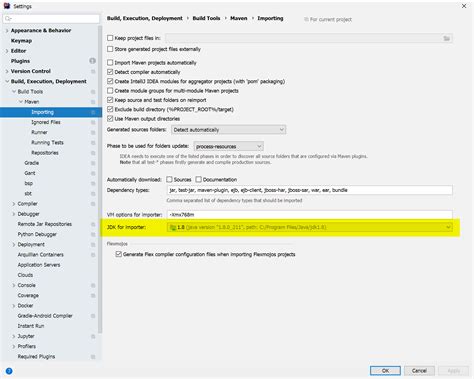Enable Import Maven projects automatically

coord(110,62)
